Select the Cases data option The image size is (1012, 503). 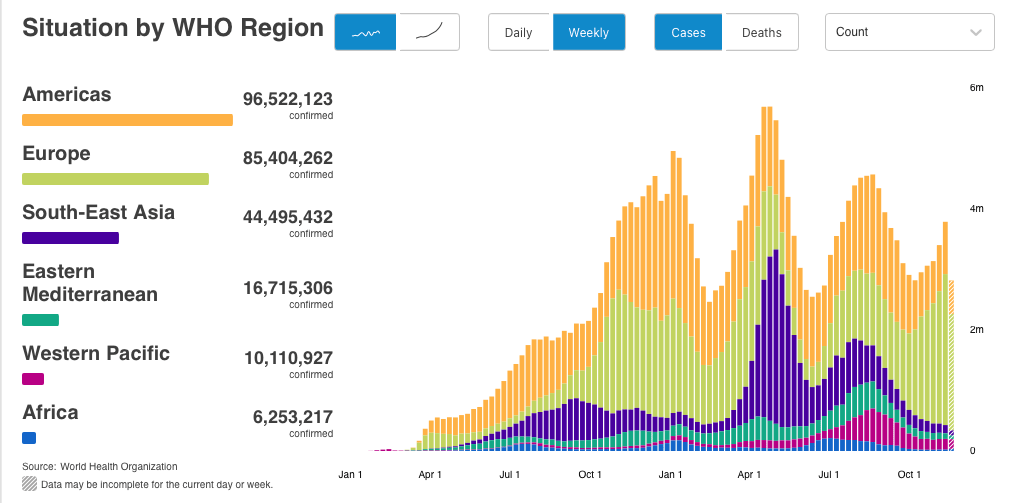tap(688, 32)
